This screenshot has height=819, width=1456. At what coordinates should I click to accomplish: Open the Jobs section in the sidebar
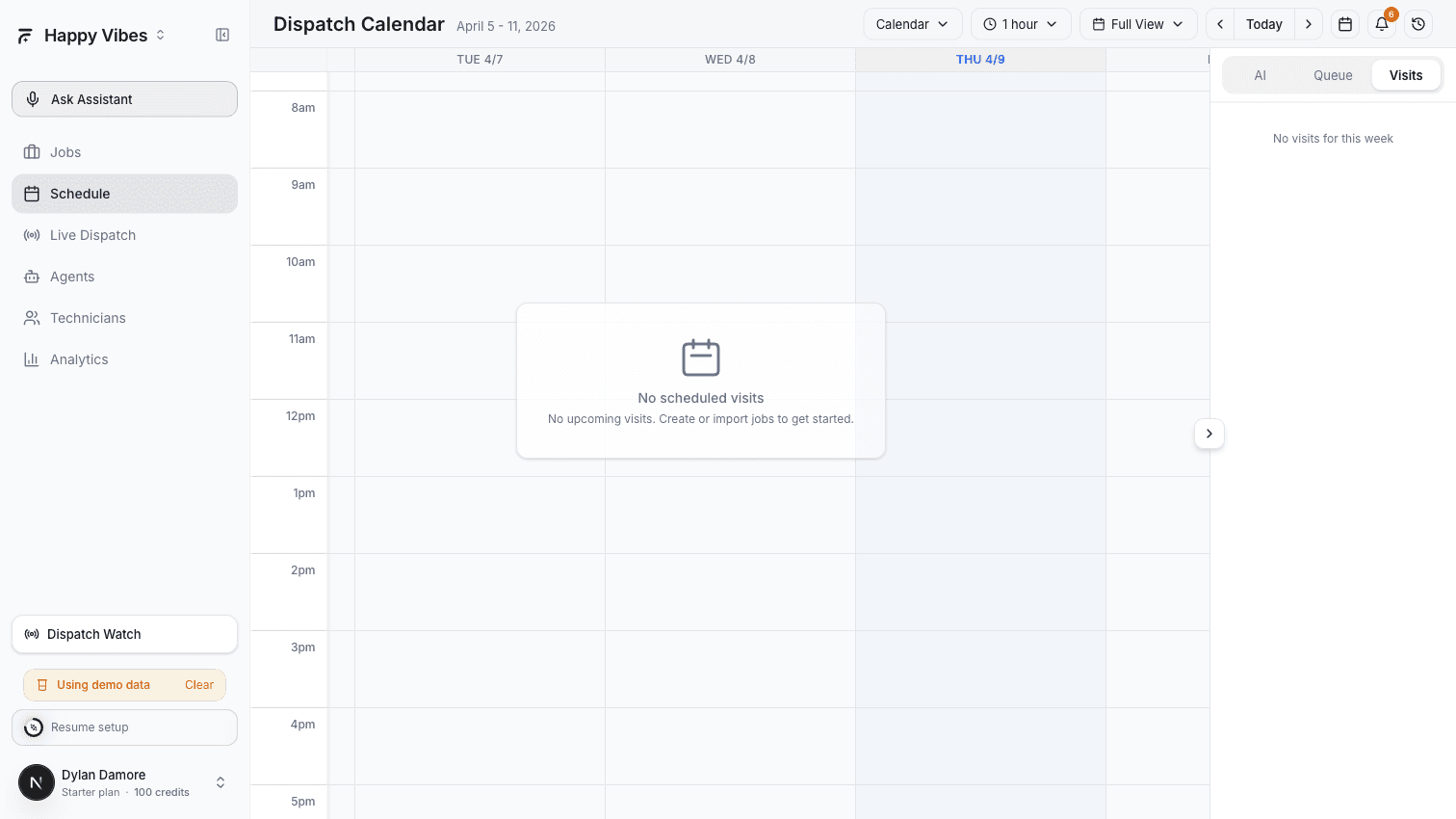[x=65, y=152]
